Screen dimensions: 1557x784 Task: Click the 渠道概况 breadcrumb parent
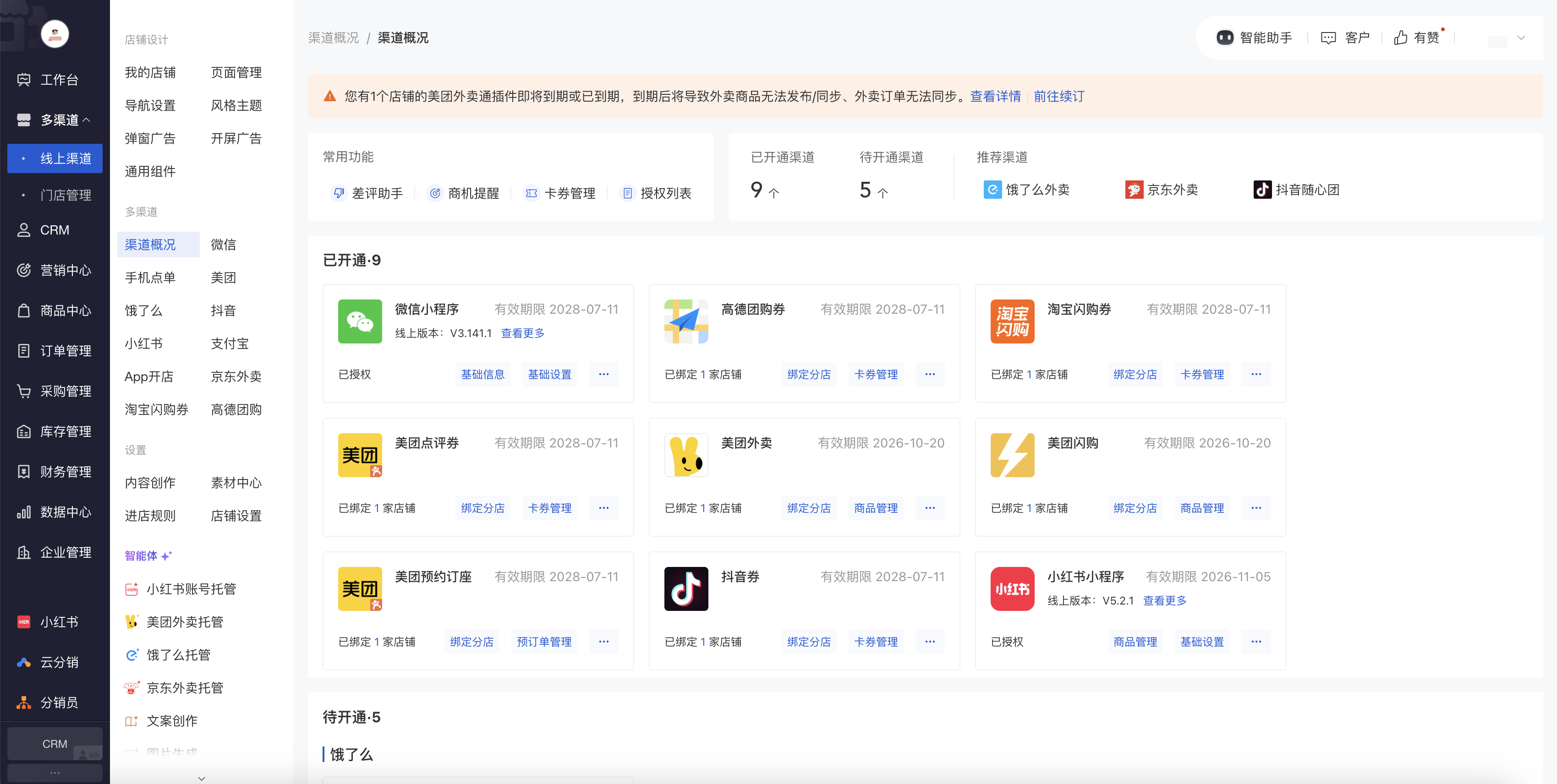pos(333,38)
